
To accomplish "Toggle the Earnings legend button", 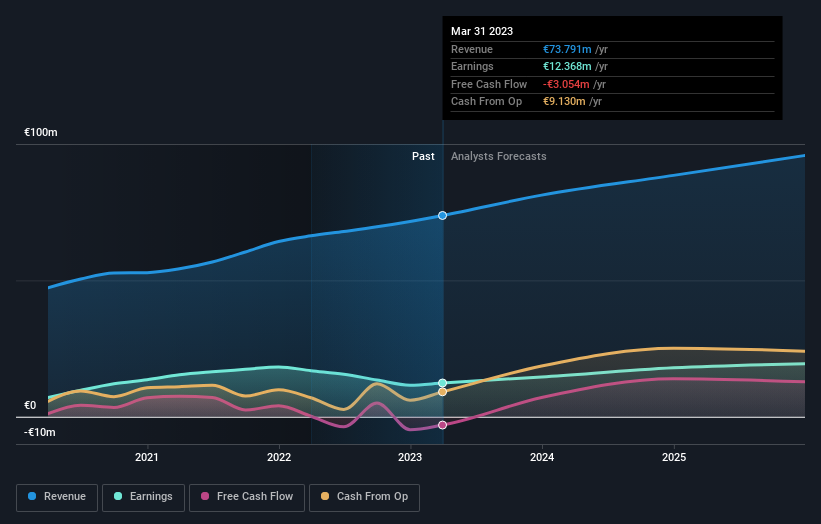I will [143, 497].
